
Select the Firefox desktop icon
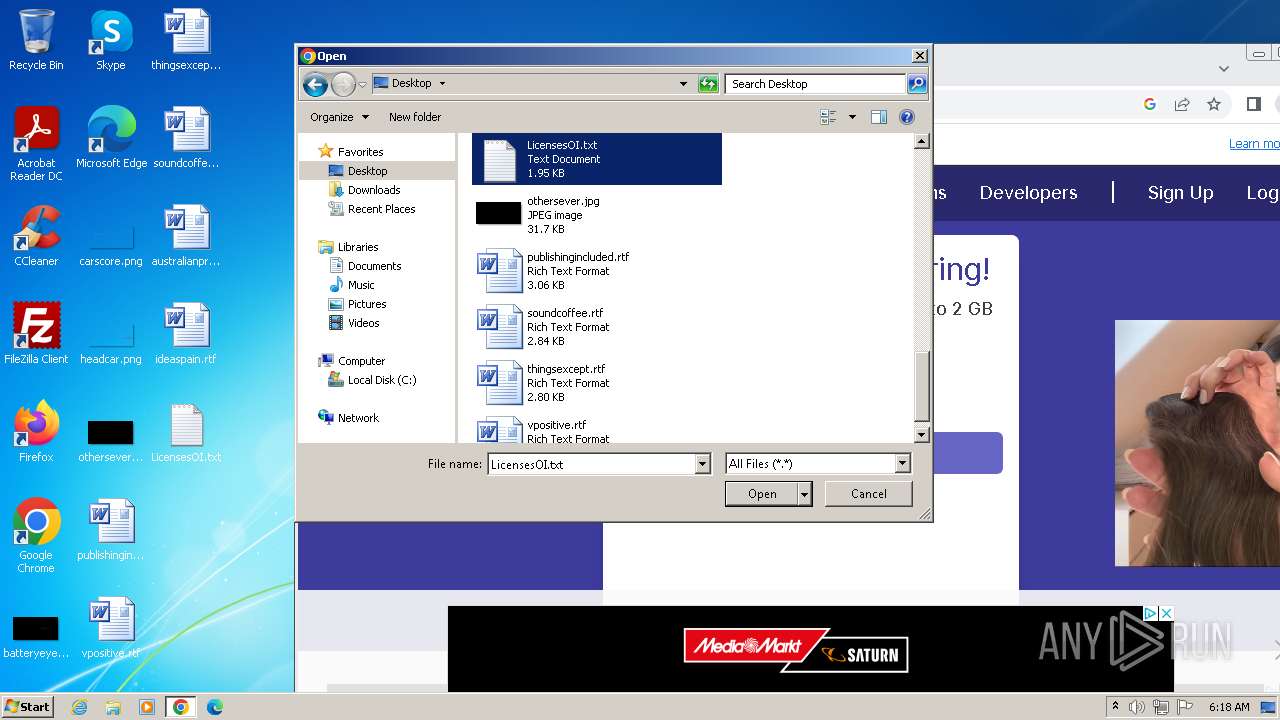pyautogui.click(x=36, y=432)
